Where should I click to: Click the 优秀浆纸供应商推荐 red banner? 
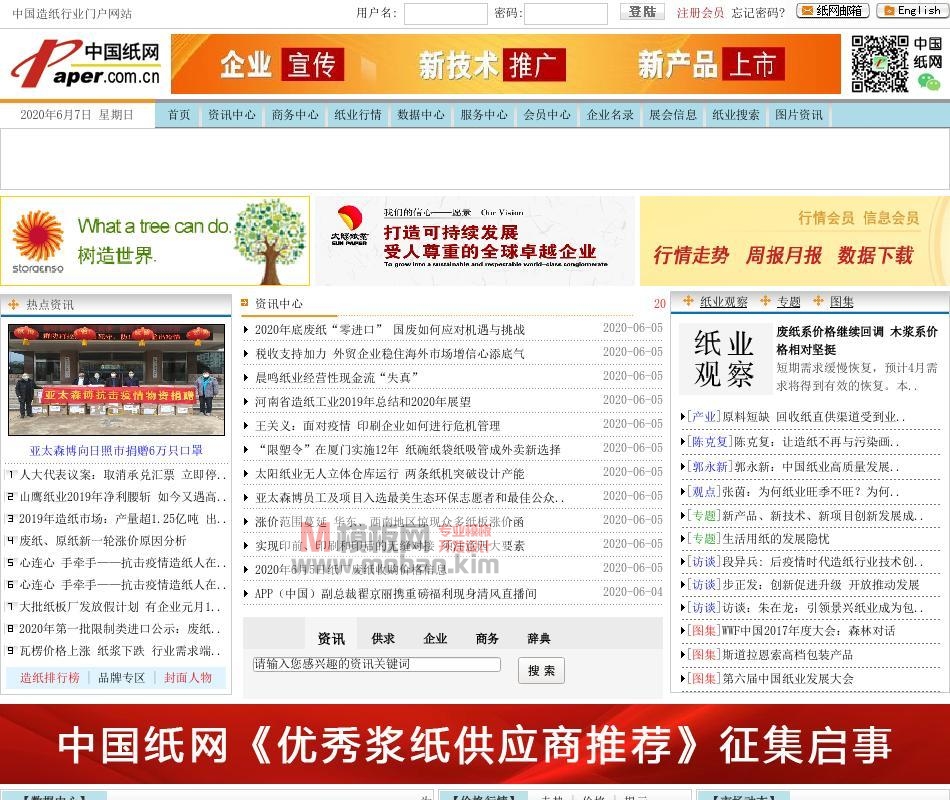475,745
